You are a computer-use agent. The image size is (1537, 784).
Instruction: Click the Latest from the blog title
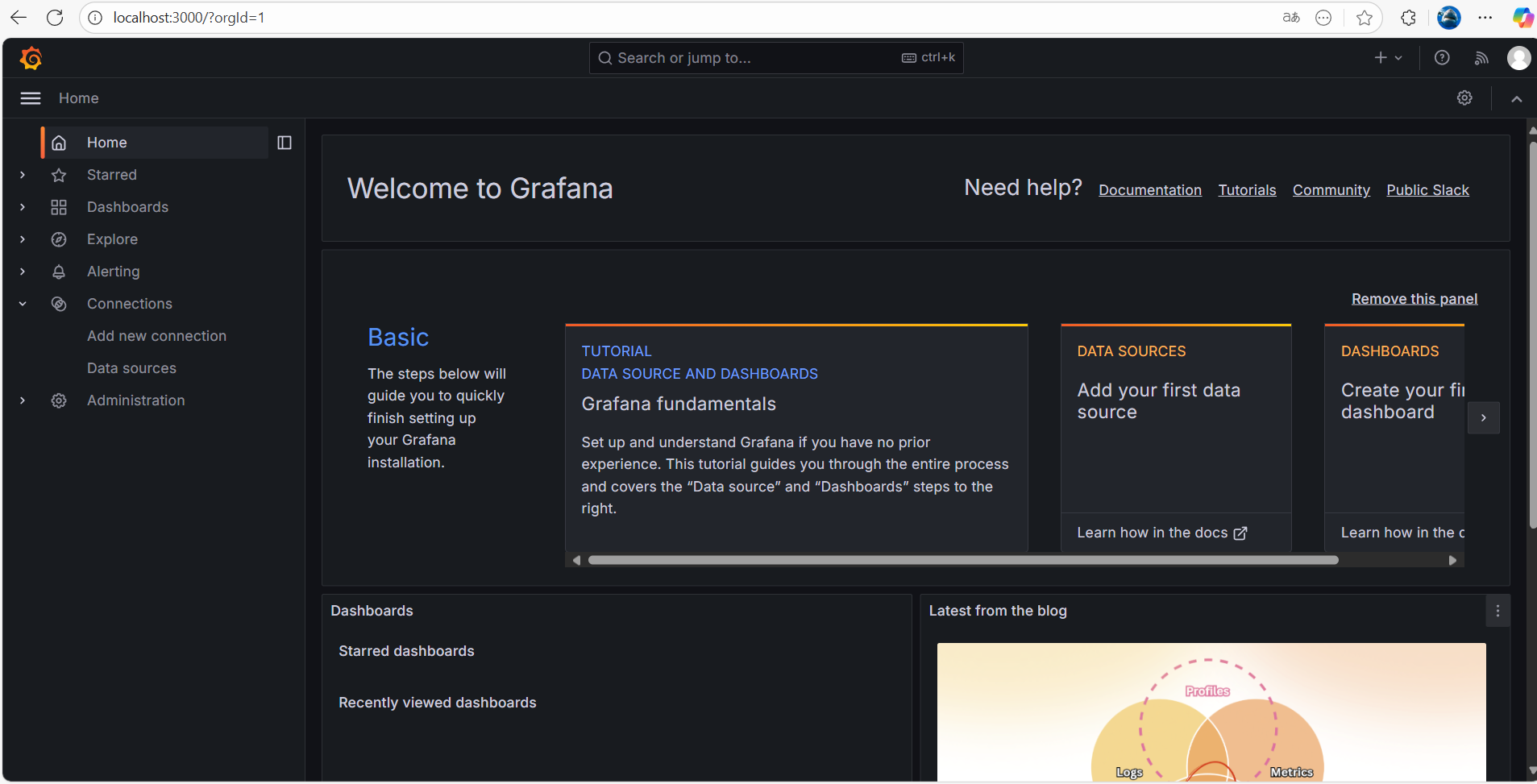pos(998,611)
